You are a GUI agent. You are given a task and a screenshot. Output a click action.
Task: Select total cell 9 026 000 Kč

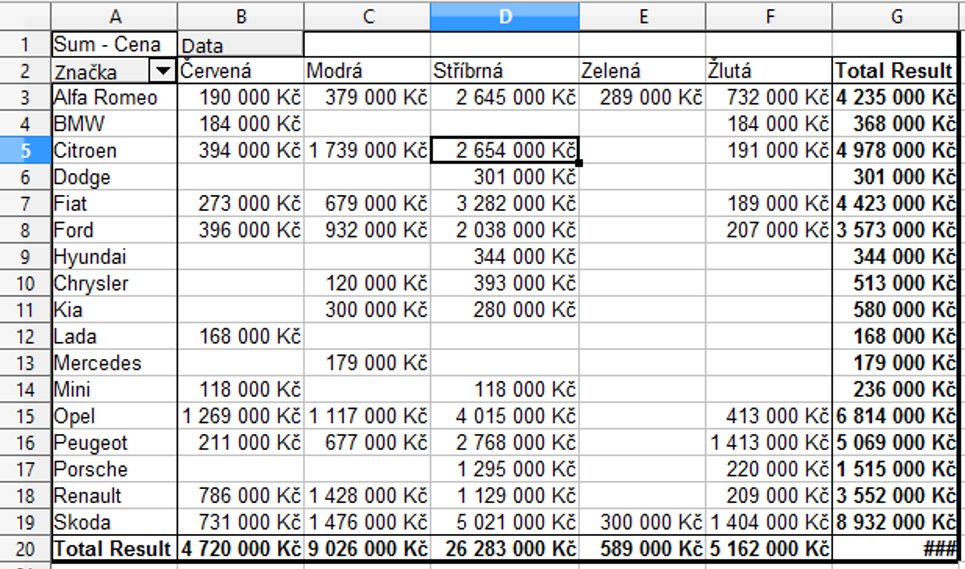[367, 549]
